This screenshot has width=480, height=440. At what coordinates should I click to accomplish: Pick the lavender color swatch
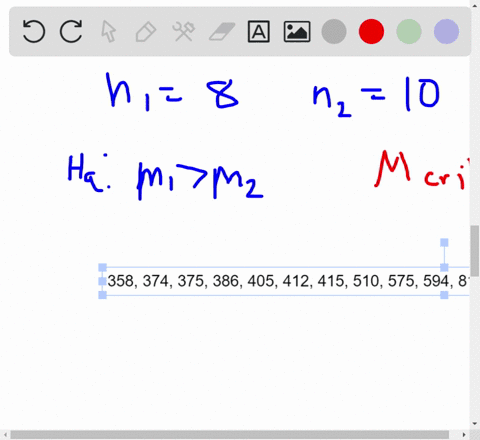[446, 32]
